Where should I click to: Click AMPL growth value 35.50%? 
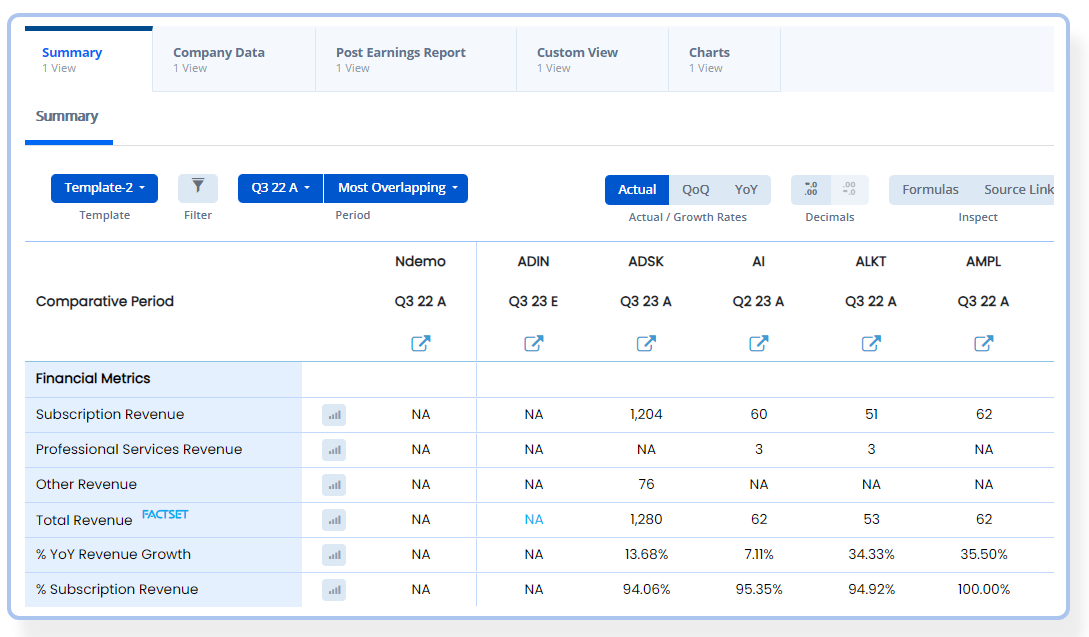pyautogui.click(x=983, y=554)
